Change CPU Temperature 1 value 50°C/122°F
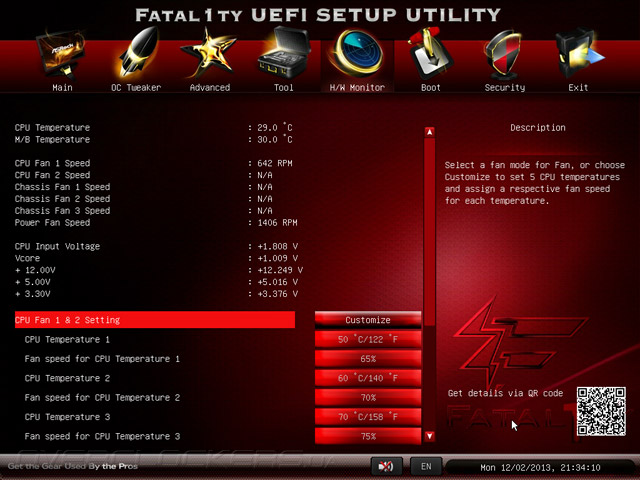This screenshot has width=640, height=480. point(368,339)
